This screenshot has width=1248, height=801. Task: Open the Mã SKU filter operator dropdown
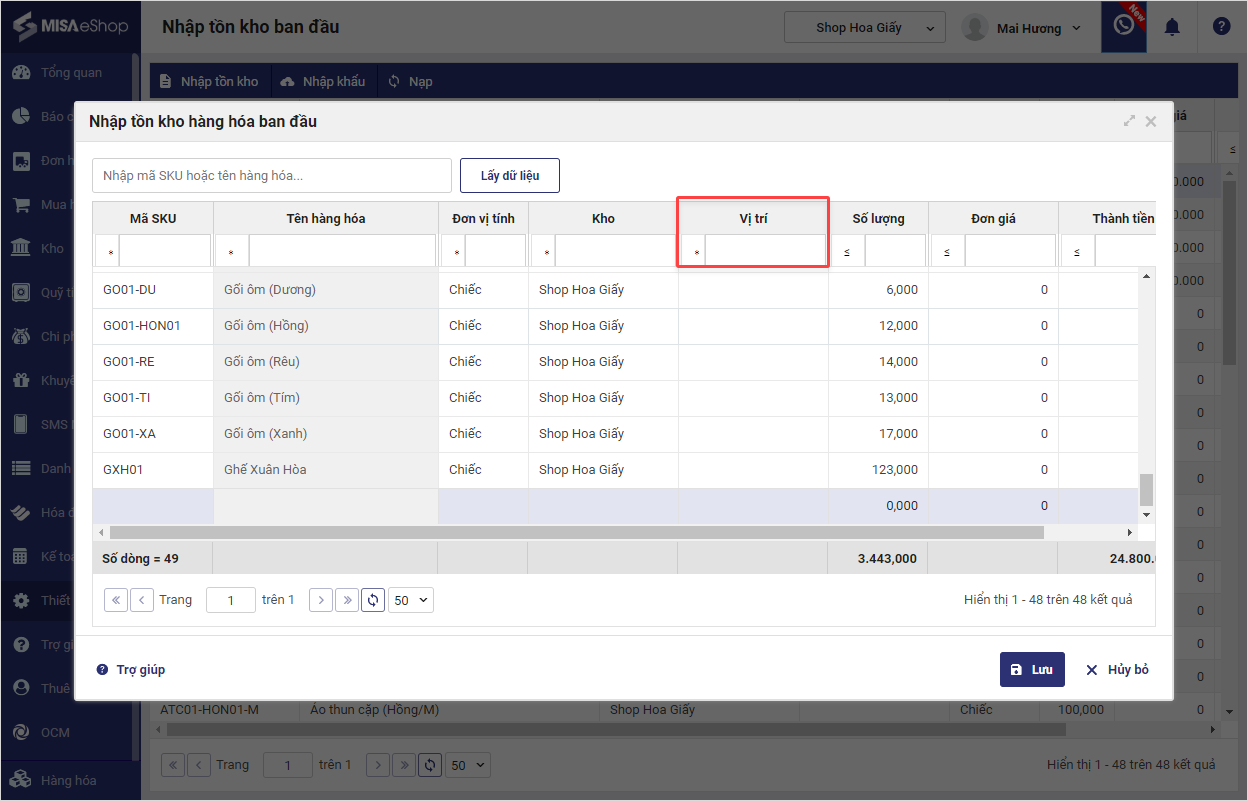click(107, 251)
